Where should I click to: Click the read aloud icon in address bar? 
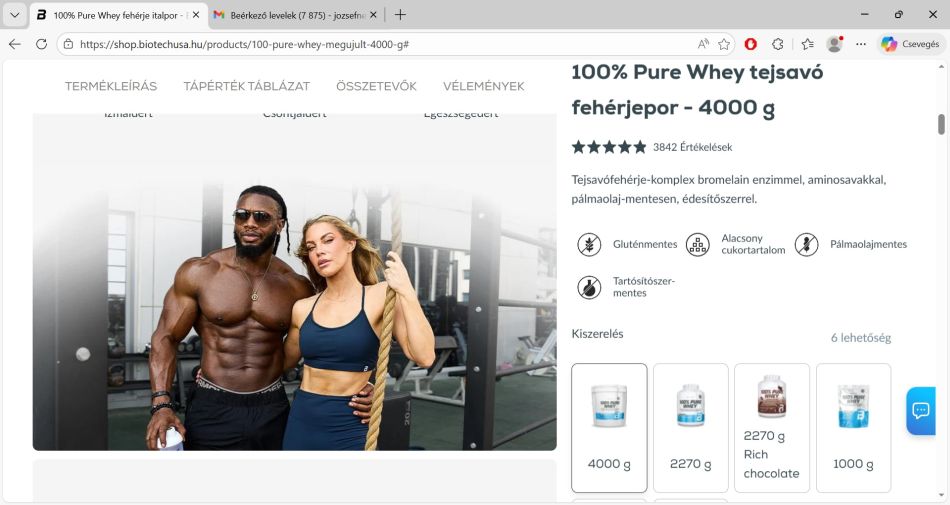[703, 44]
